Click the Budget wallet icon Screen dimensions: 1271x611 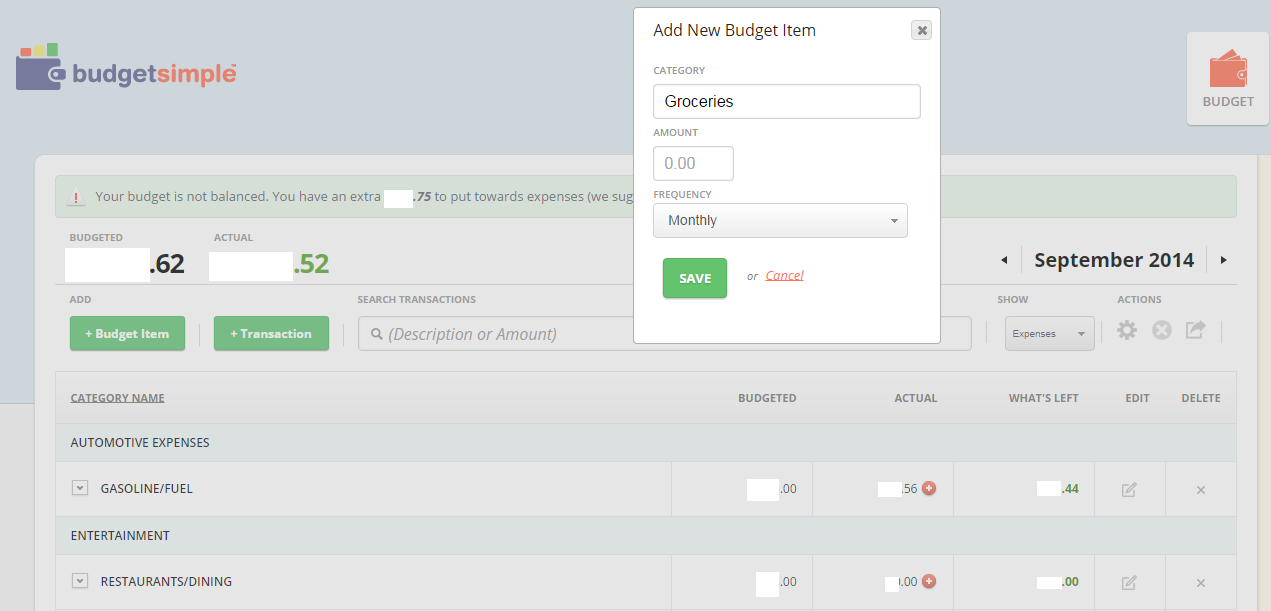point(1228,72)
